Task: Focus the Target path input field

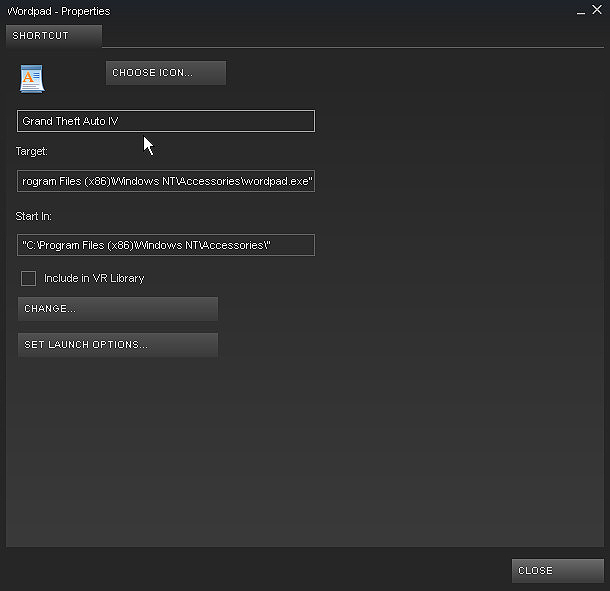Action: tap(166, 181)
